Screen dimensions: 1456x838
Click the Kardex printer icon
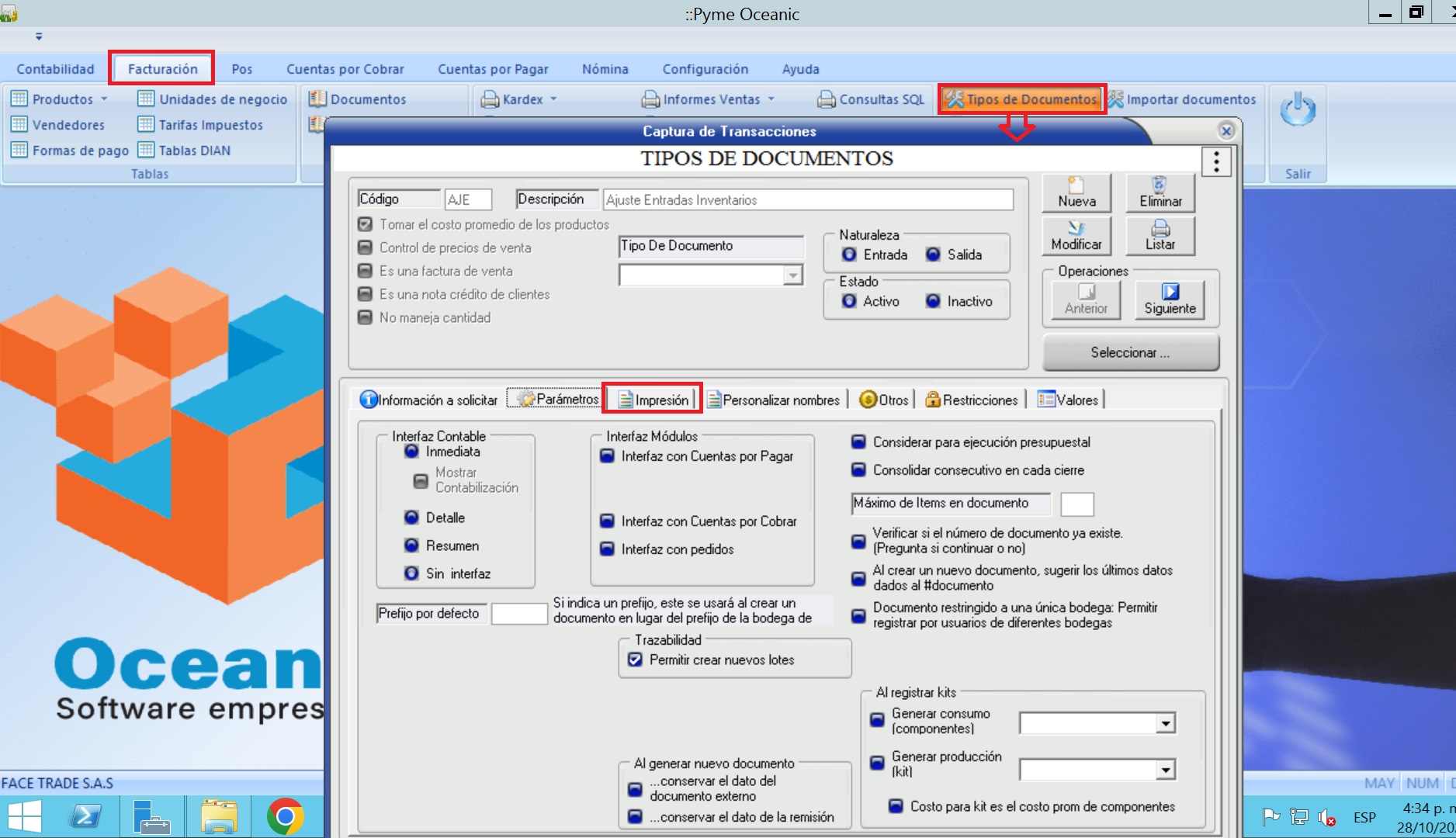pyautogui.click(x=490, y=99)
